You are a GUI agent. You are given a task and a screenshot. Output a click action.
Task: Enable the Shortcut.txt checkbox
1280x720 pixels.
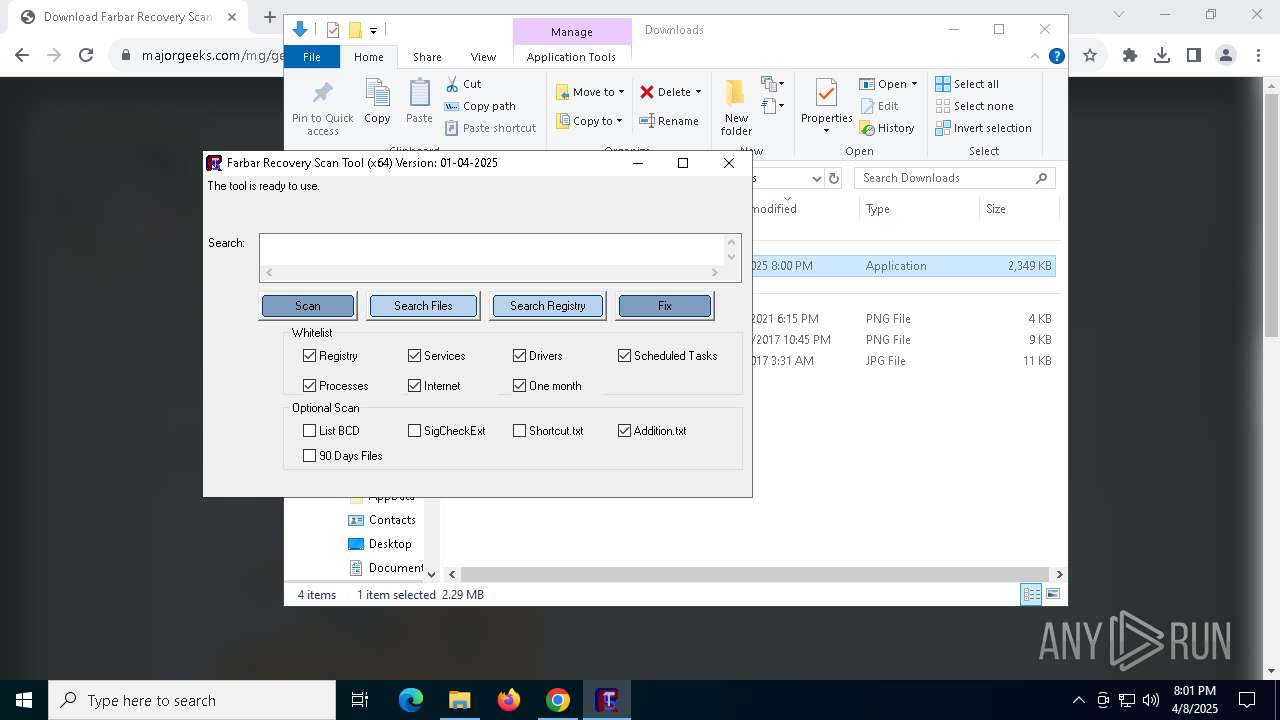(x=519, y=431)
